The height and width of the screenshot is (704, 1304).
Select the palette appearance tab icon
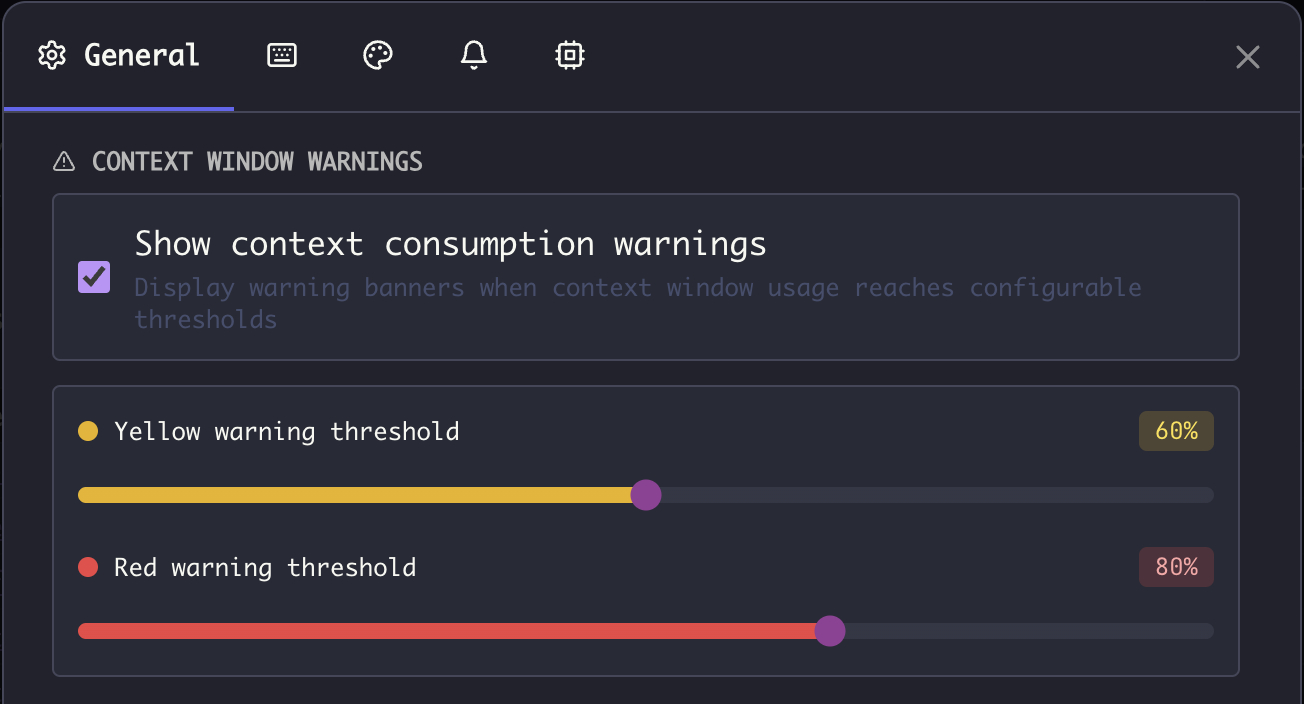[377, 55]
